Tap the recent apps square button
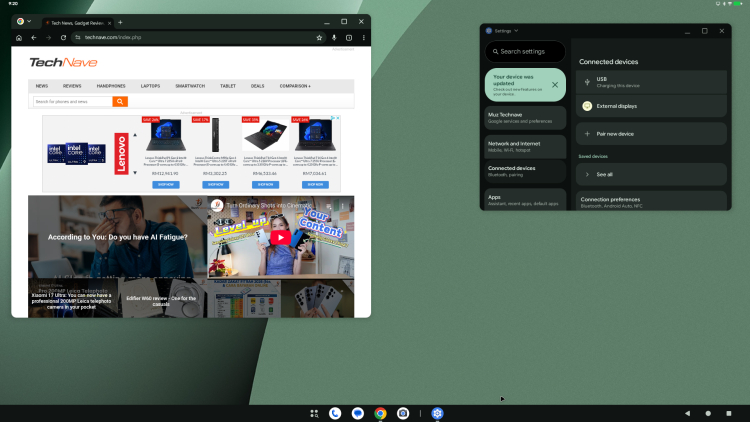750x422 pixels. point(728,413)
